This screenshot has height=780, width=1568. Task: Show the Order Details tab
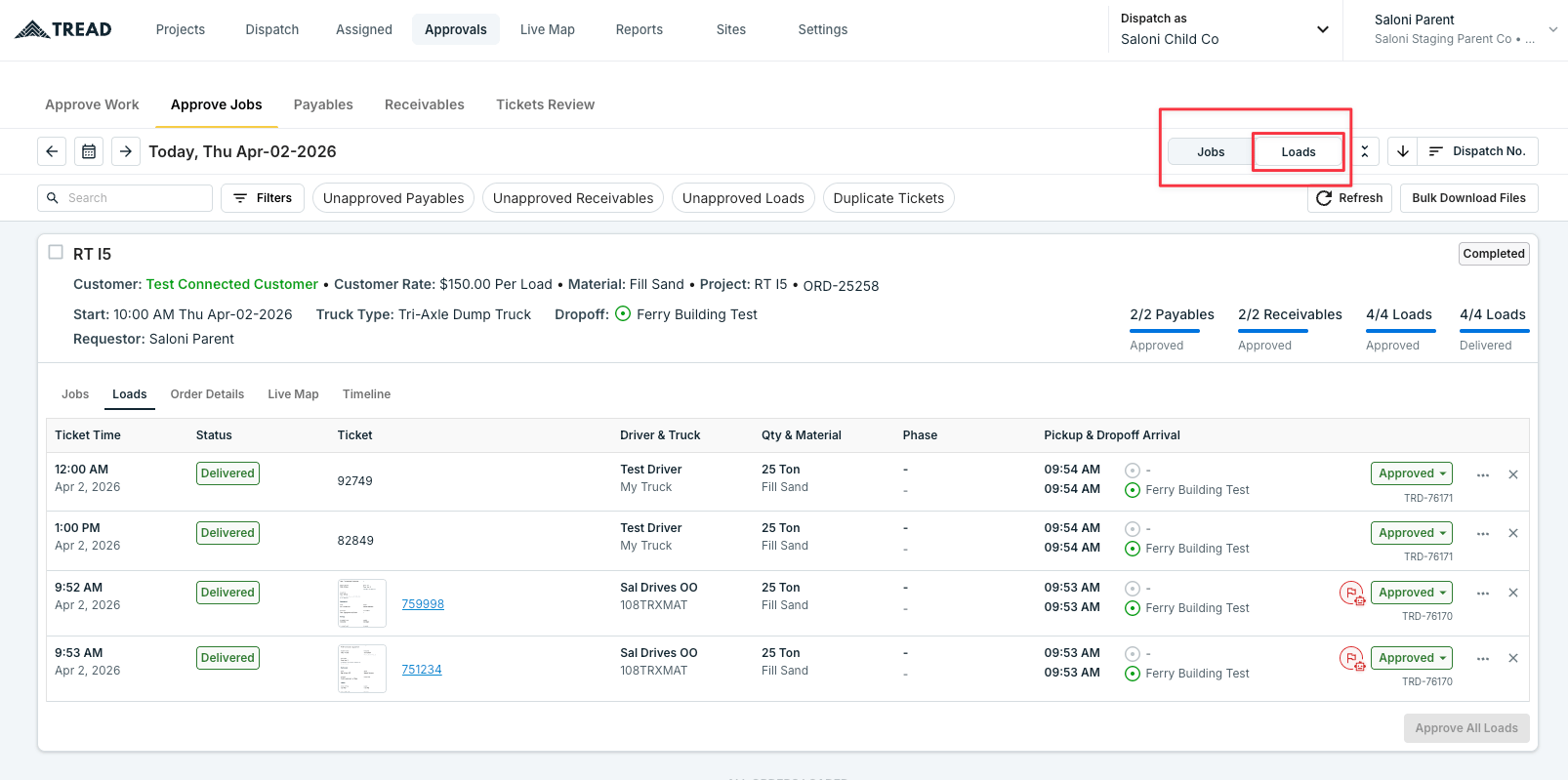point(207,394)
